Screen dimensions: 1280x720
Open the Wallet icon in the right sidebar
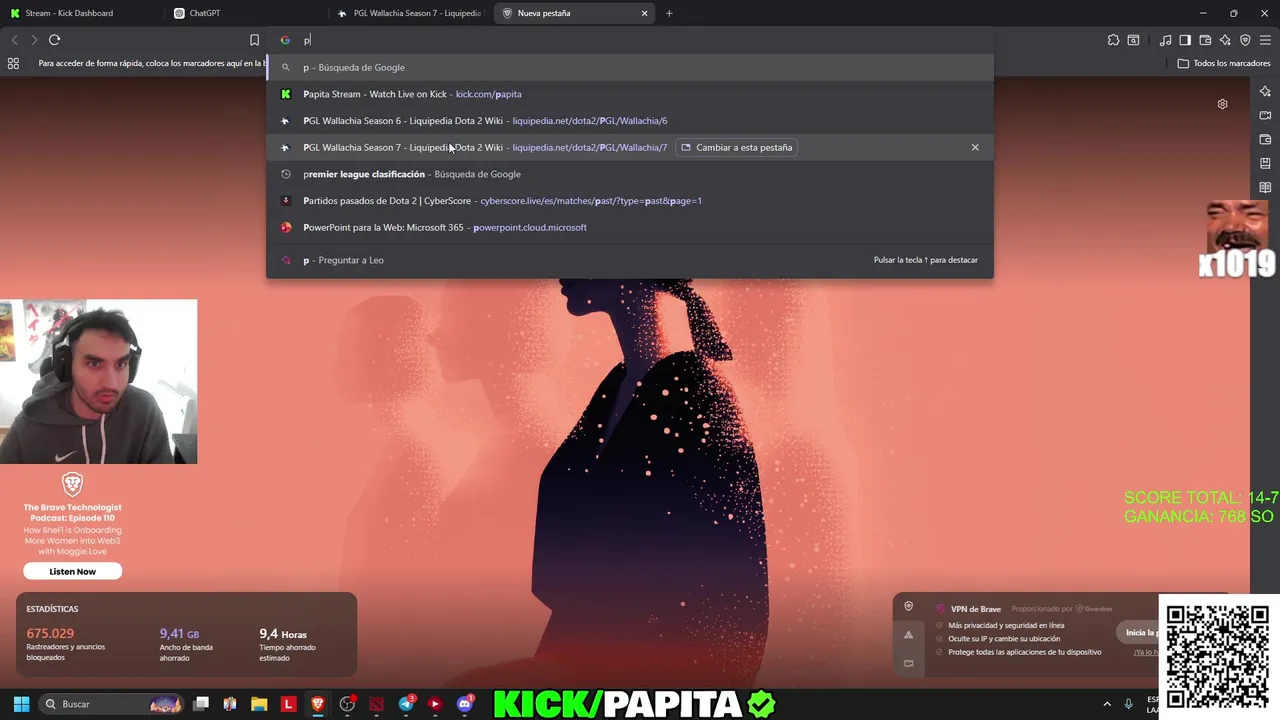pyautogui.click(x=1265, y=139)
